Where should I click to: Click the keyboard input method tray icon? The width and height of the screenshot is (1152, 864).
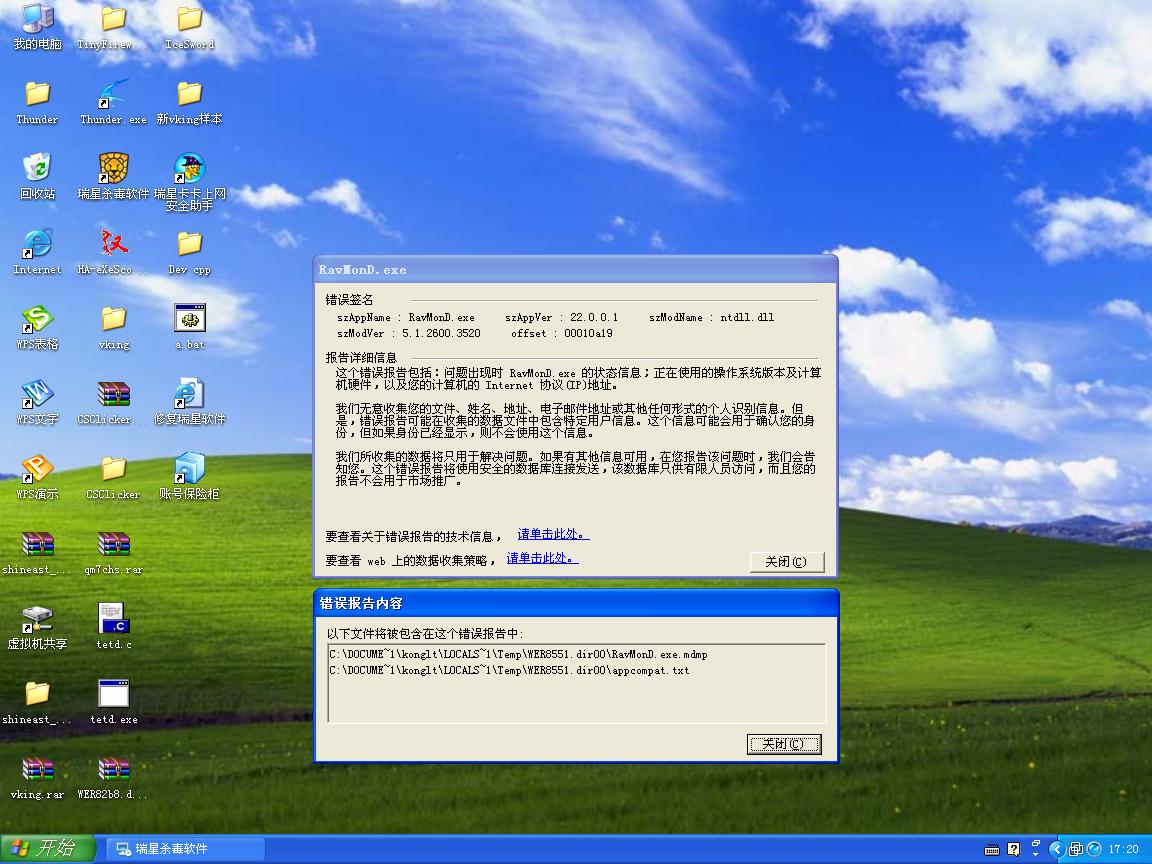[x=992, y=850]
